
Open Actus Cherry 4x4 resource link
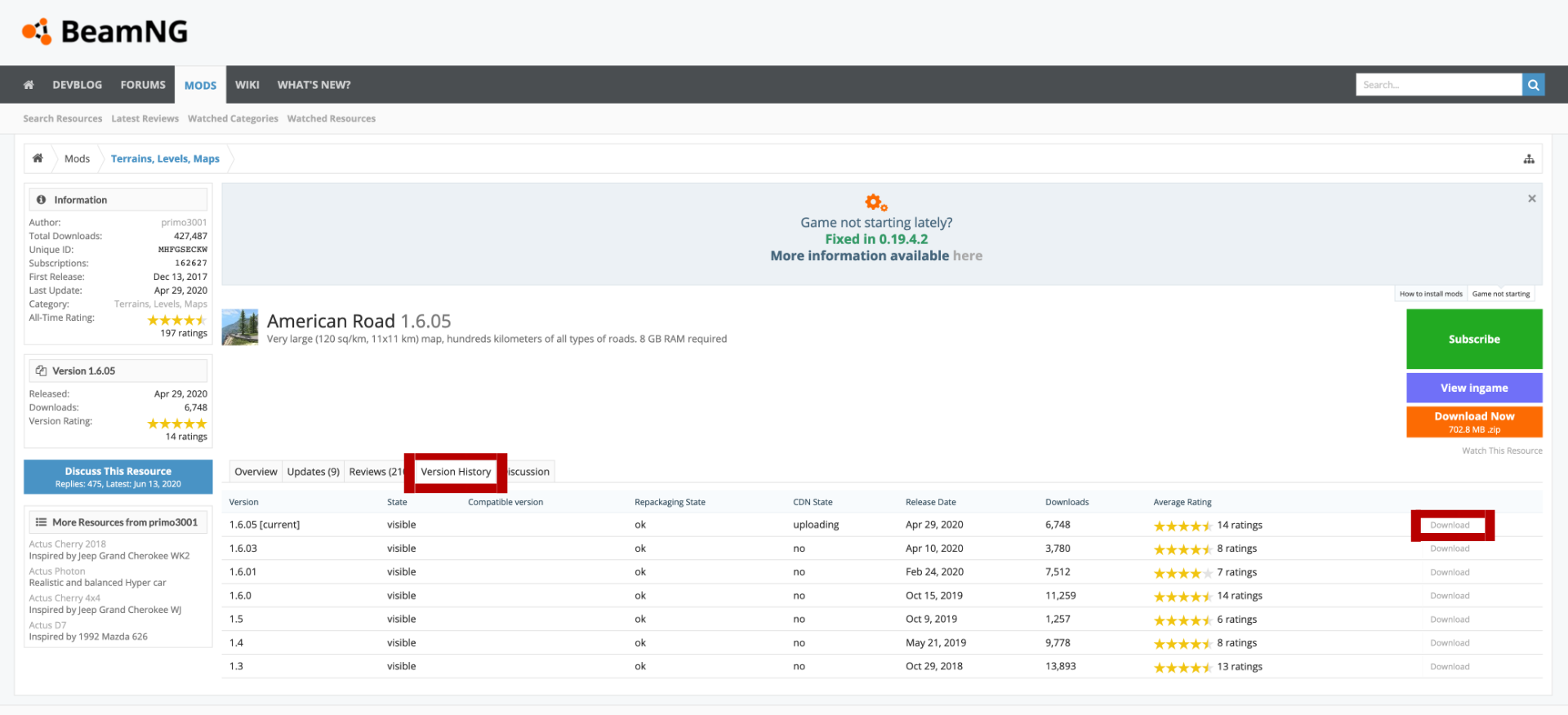tap(65, 598)
